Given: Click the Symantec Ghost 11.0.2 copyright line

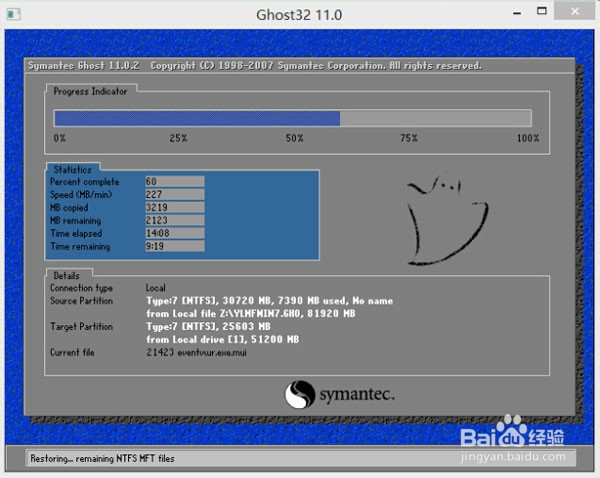Looking at the screenshot, I should coord(254,66).
